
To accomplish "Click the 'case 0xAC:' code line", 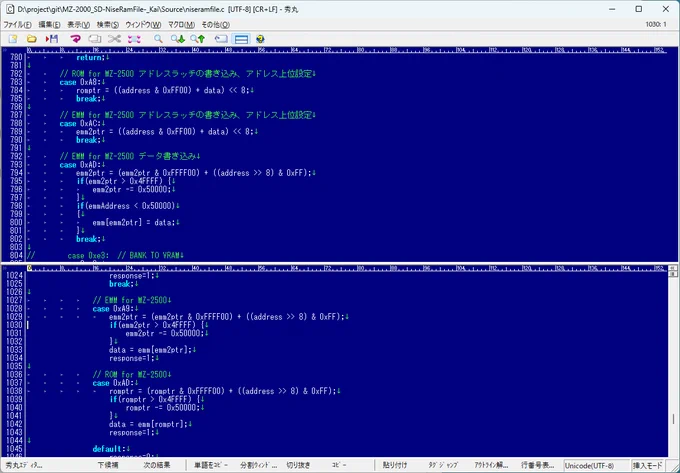I will (x=80, y=124).
